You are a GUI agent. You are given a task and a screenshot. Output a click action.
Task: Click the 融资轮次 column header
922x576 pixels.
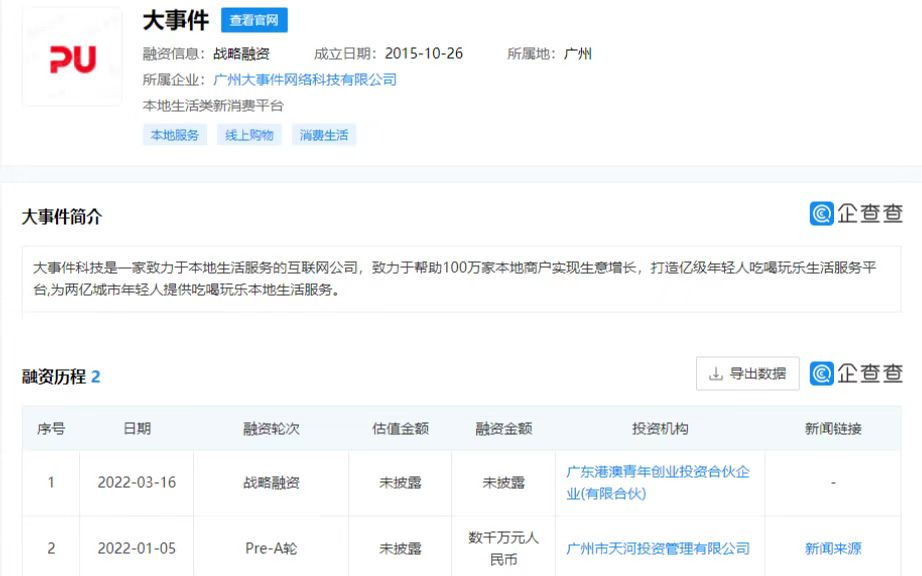(271, 428)
